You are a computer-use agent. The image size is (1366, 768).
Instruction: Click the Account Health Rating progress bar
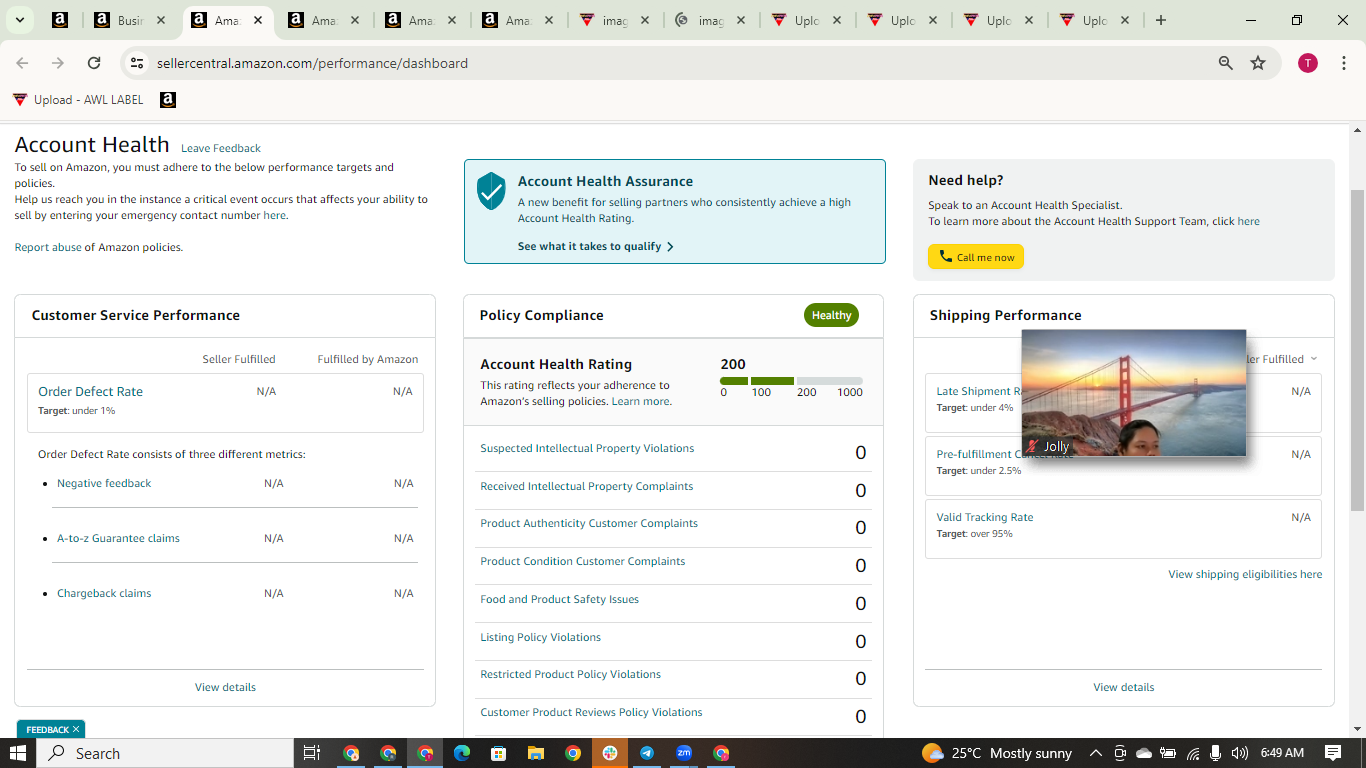(x=791, y=381)
